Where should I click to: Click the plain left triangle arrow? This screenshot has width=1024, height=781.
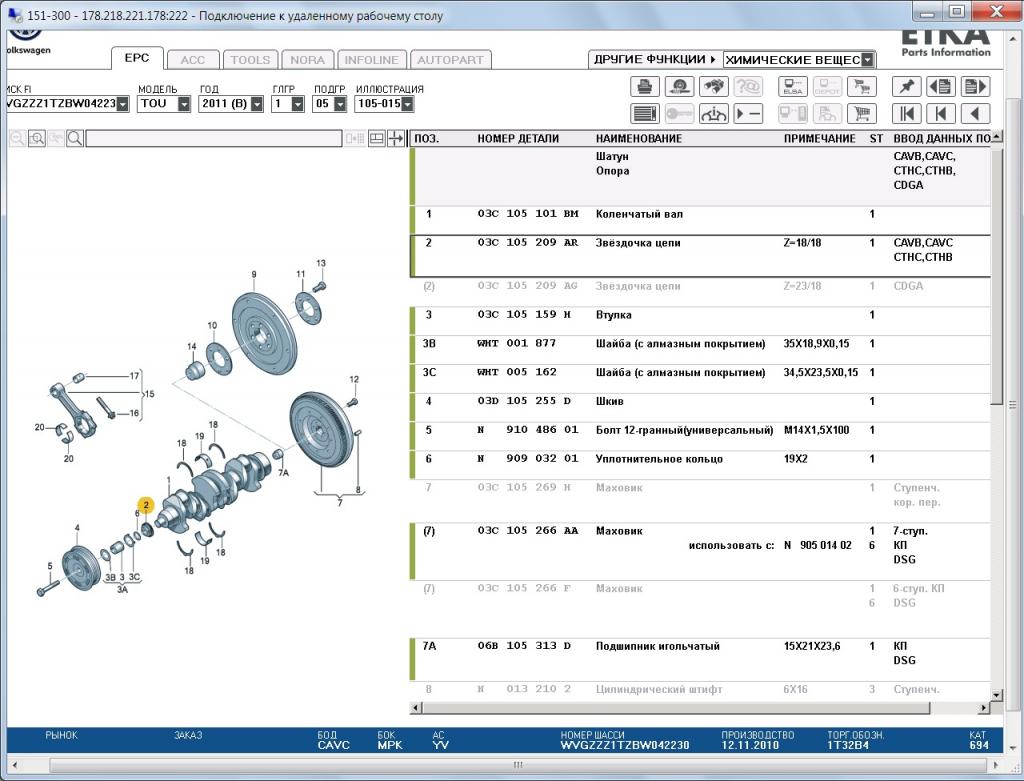(x=975, y=114)
